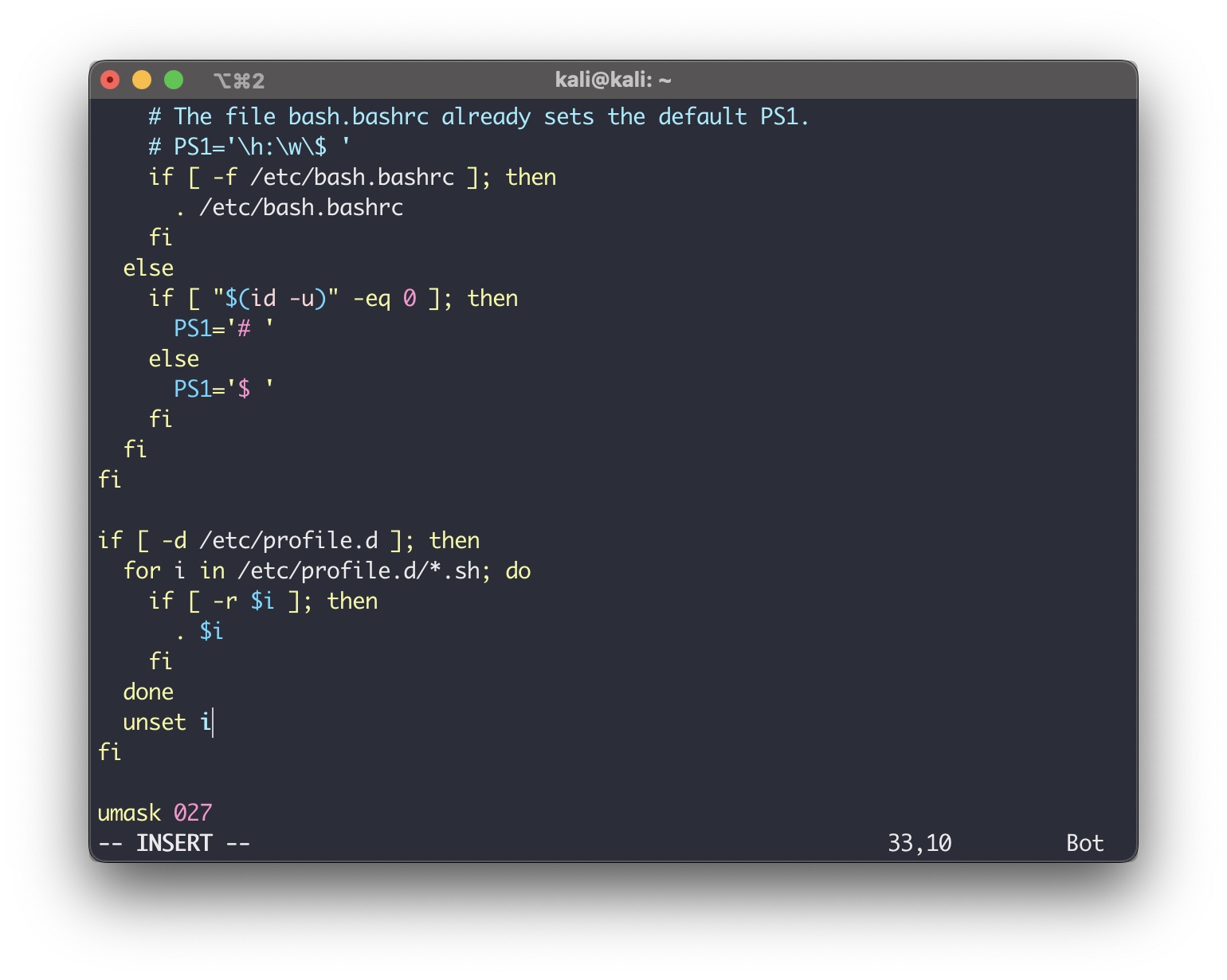Click the PS1='$ ' assignment line

(x=224, y=389)
